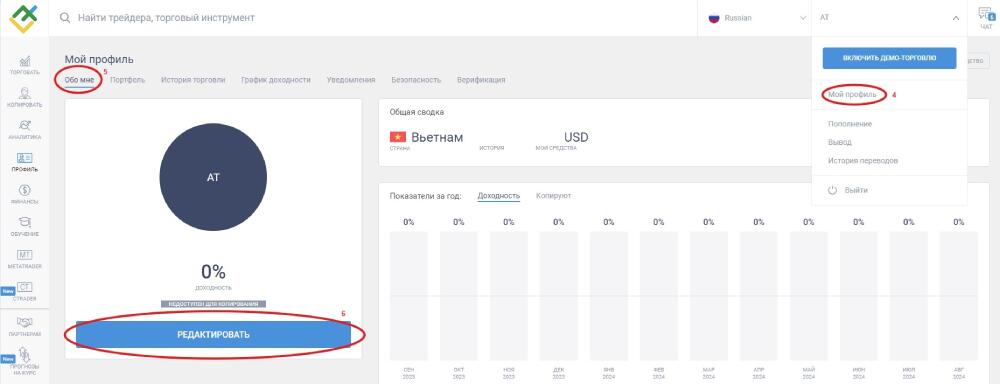The height and width of the screenshot is (384, 1000).
Task: Click the ЯНВ 2024 chart bar
Action: point(608,296)
